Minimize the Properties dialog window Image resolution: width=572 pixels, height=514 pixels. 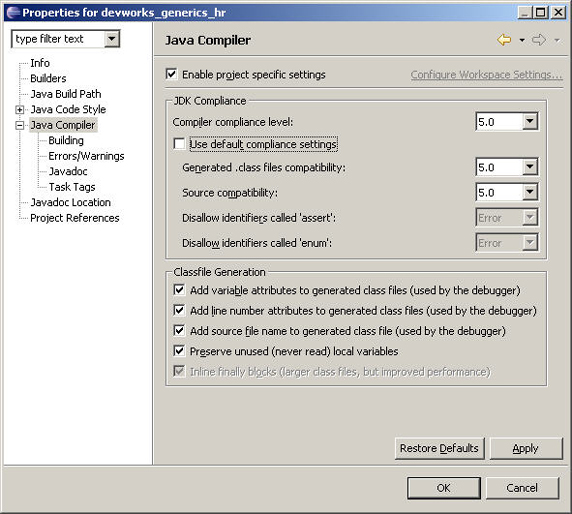pyautogui.click(x=525, y=12)
